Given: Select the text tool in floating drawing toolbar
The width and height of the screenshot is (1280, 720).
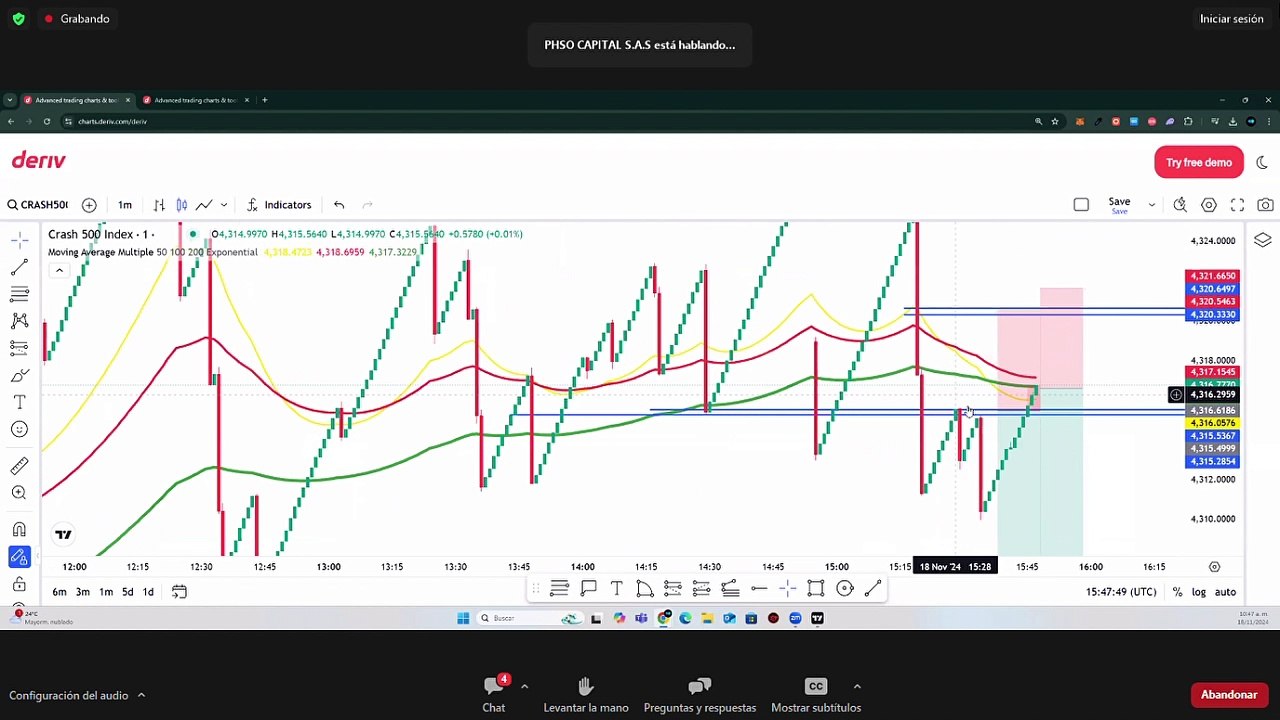Looking at the screenshot, I should [616, 589].
